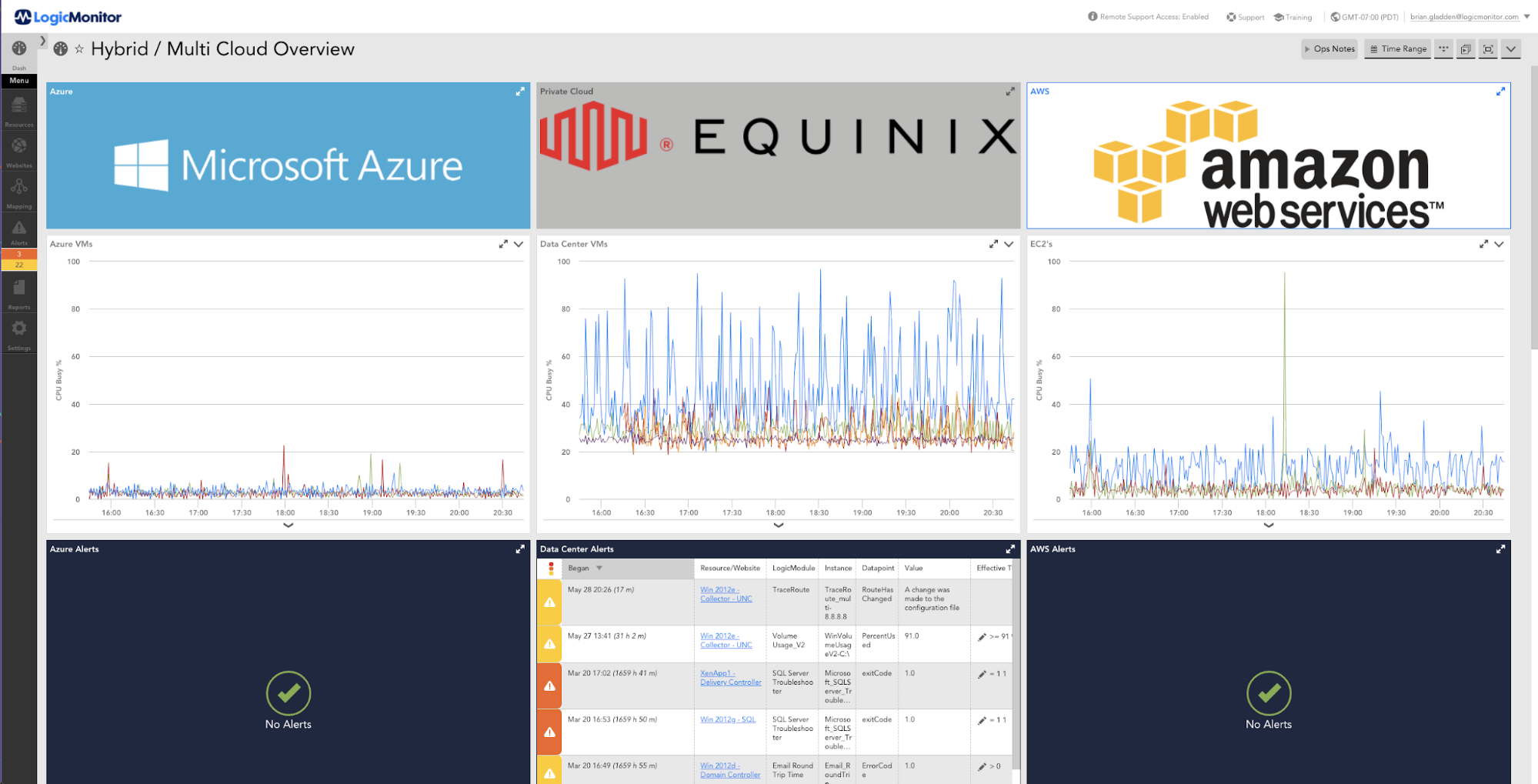
Task: Open Azure VMs widget options chevron
Action: 519,244
